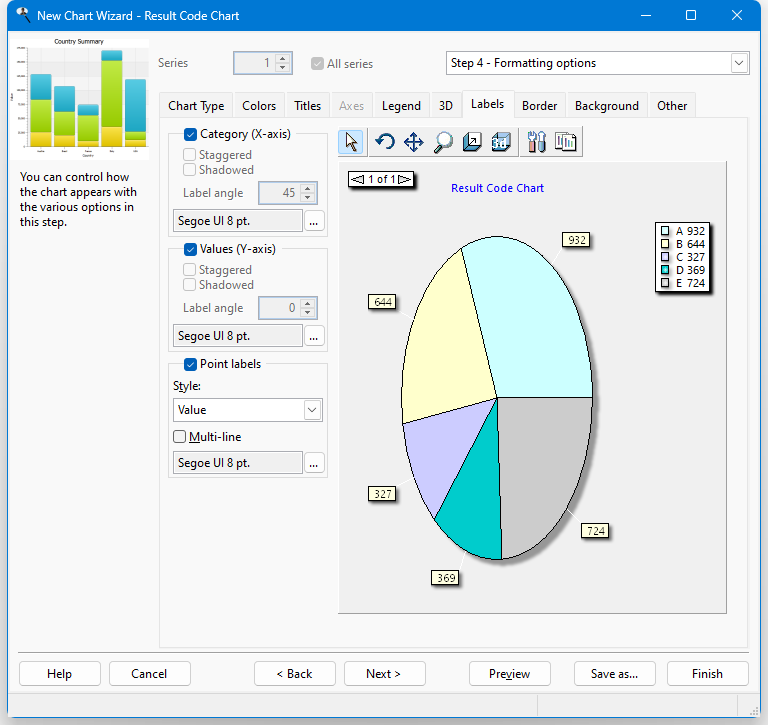This screenshot has width=768, height=725.
Task: Click the 644 pie label
Action: [x=382, y=302]
